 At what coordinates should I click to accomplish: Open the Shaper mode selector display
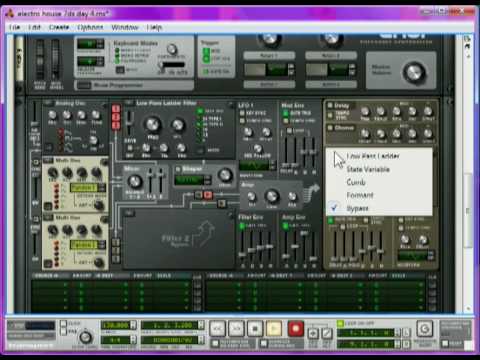pyautogui.click(x=189, y=180)
